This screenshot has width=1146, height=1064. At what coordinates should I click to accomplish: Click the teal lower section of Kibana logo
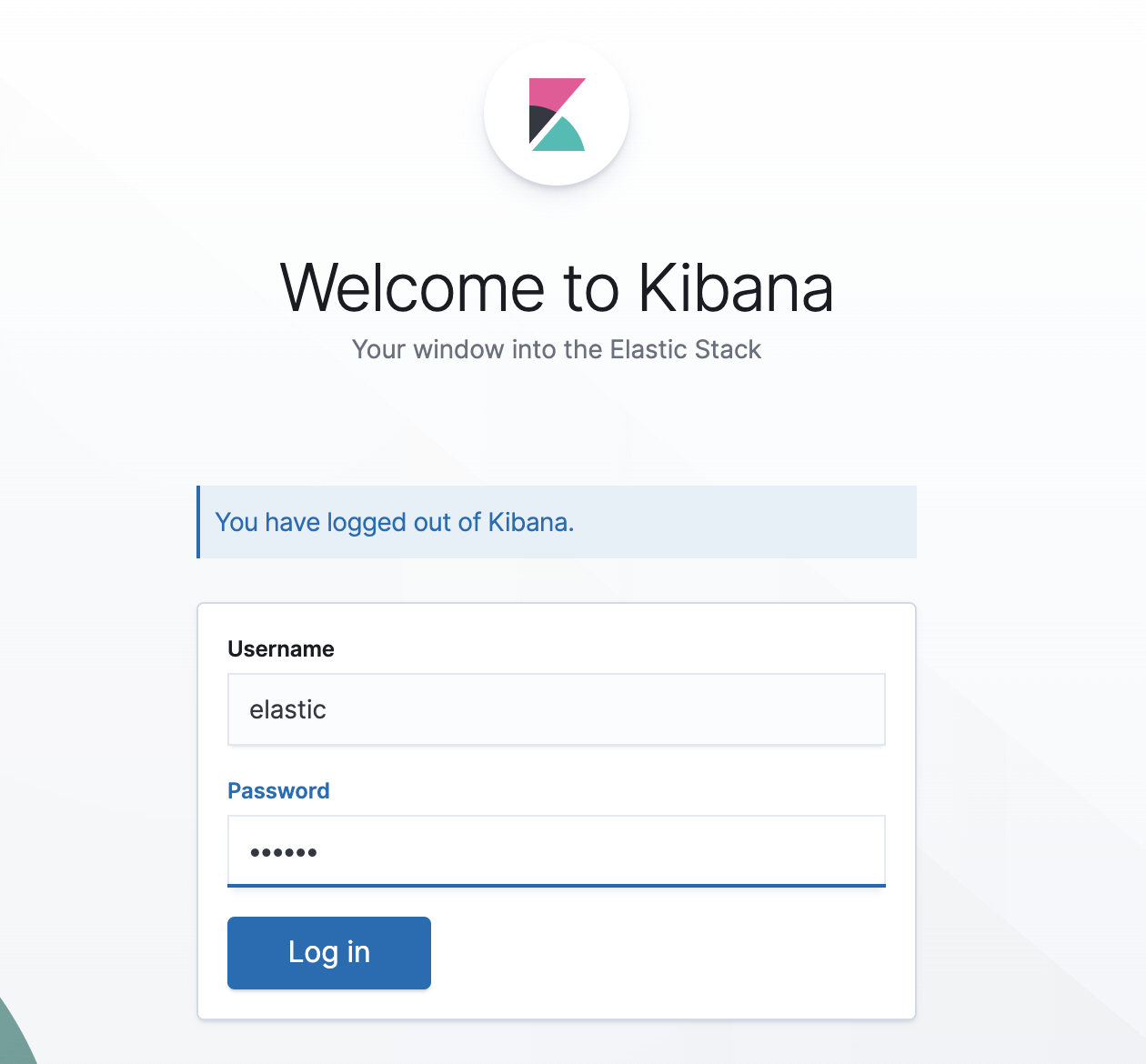click(x=562, y=138)
